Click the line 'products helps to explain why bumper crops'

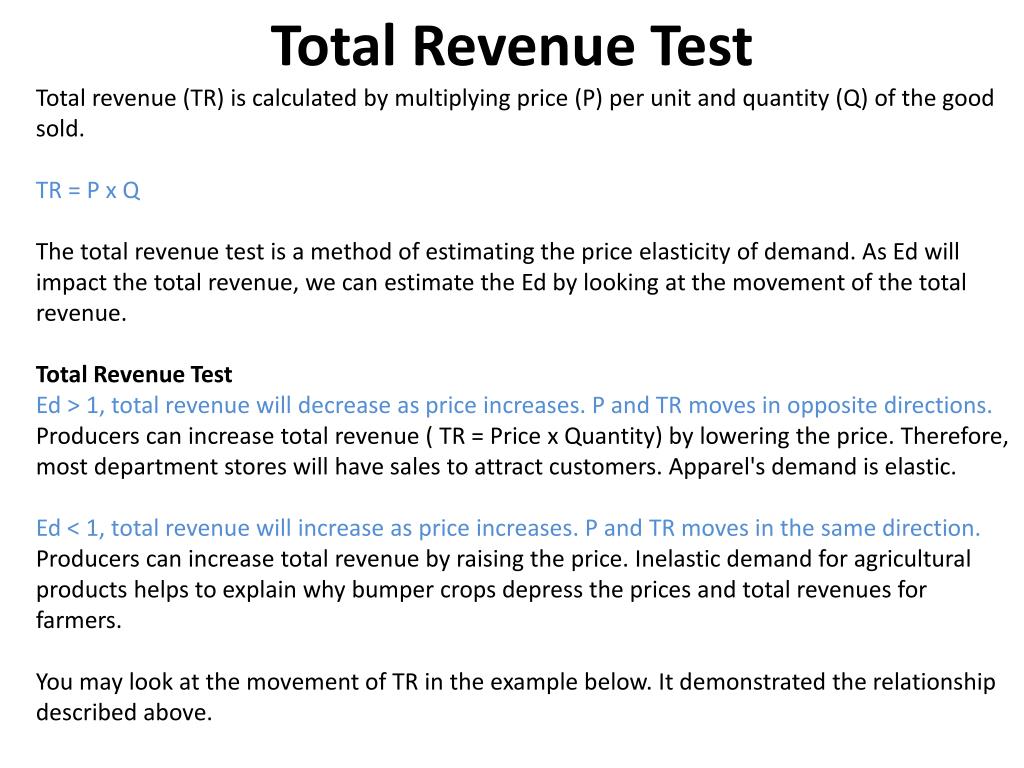pos(481,590)
